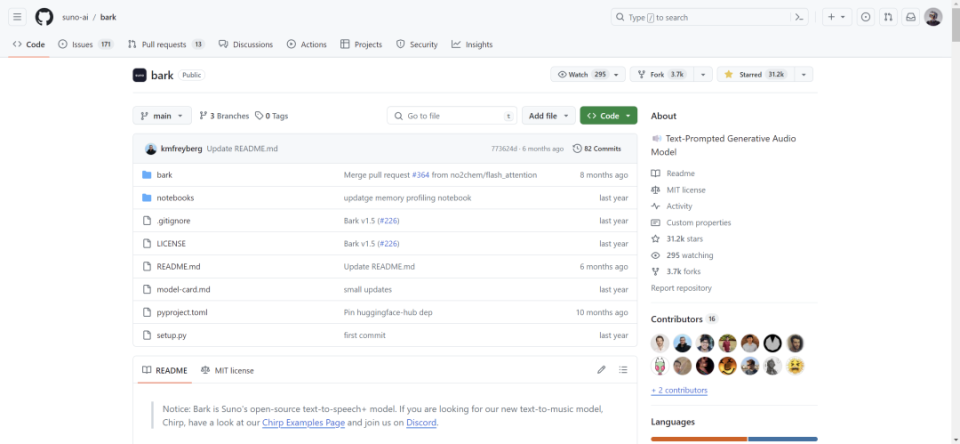Expand the green Code dropdown button
The width and height of the screenshot is (960, 444).
[x=608, y=116]
